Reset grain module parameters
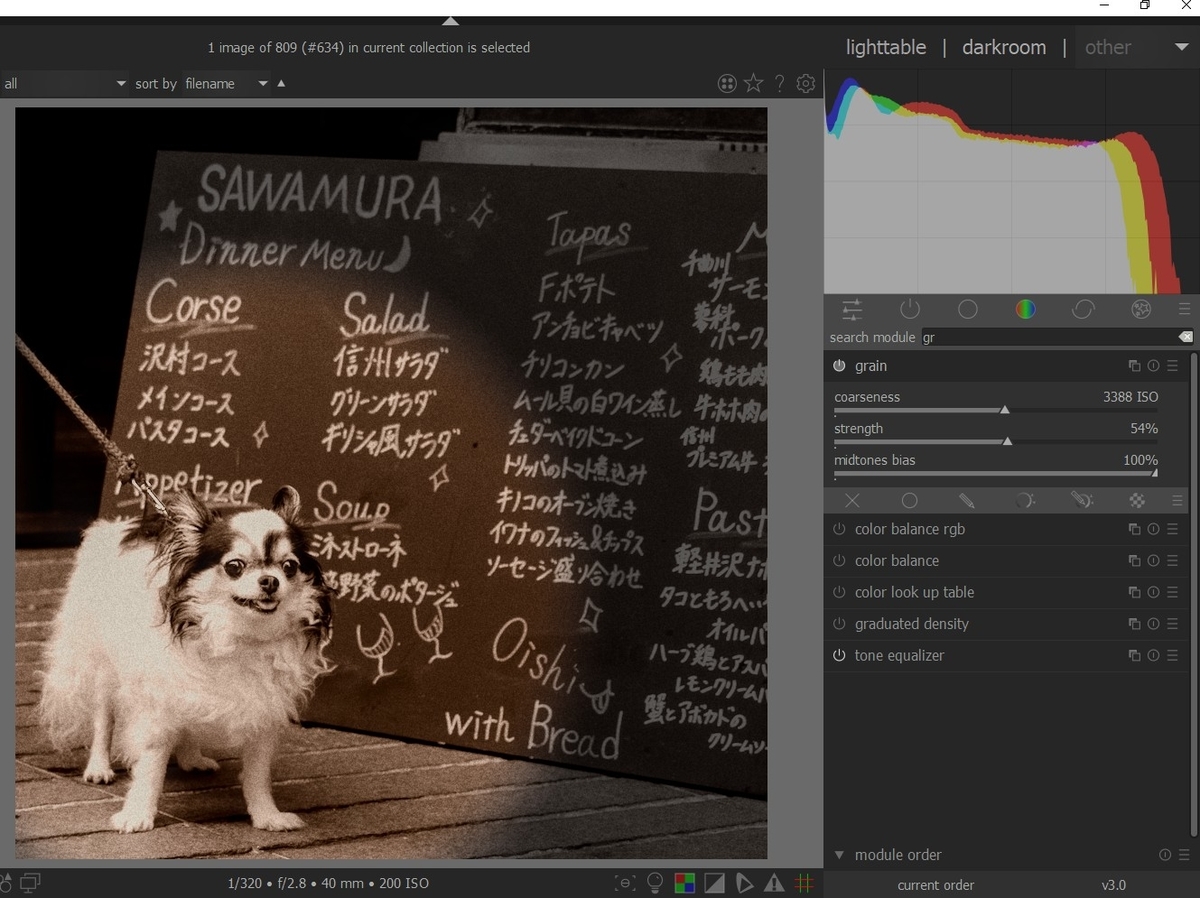The image size is (1200, 898). click(1153, 366)
